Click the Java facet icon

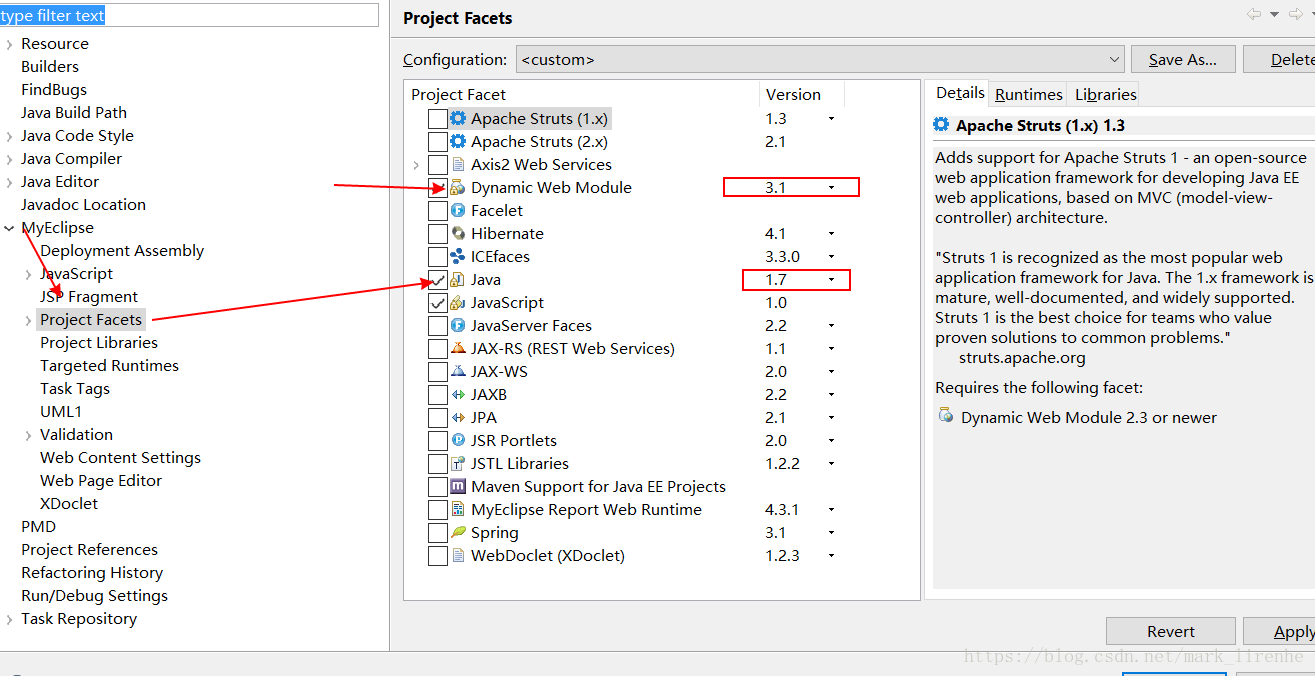click(x=458, y=279)
